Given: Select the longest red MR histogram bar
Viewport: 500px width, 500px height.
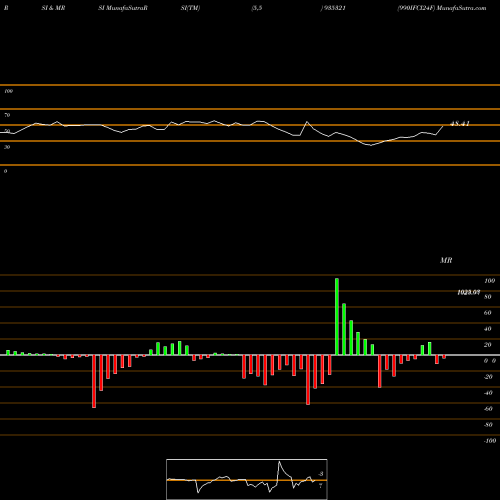Looking at the screenshot, I should (94, 381).
